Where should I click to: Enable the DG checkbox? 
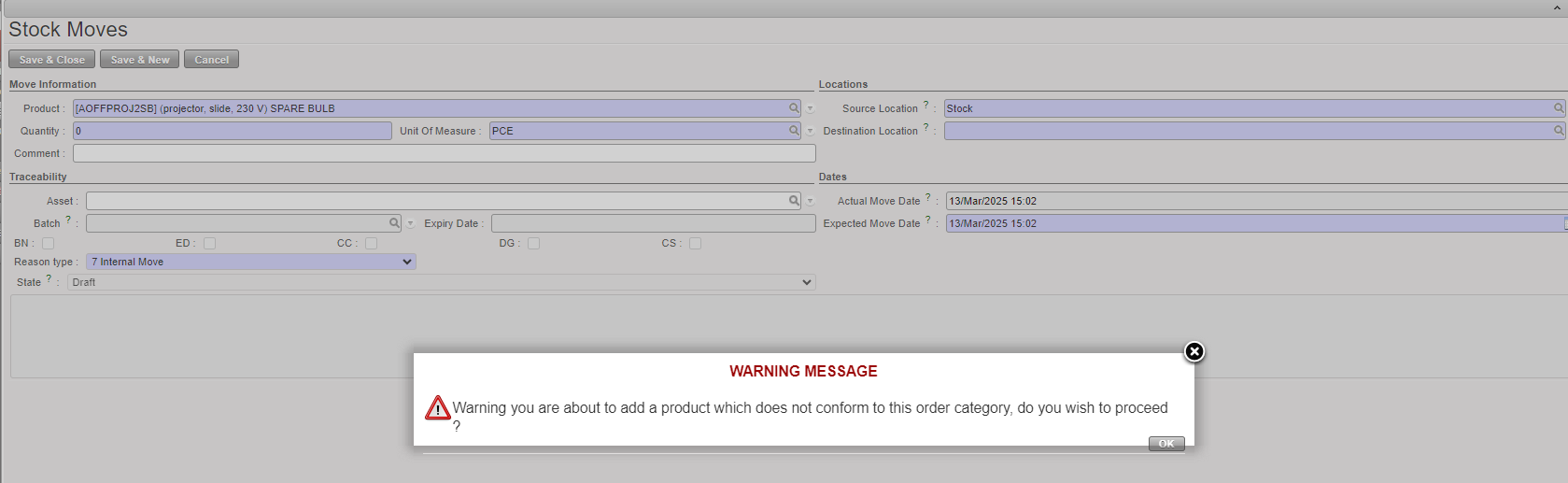coord(533,244)
